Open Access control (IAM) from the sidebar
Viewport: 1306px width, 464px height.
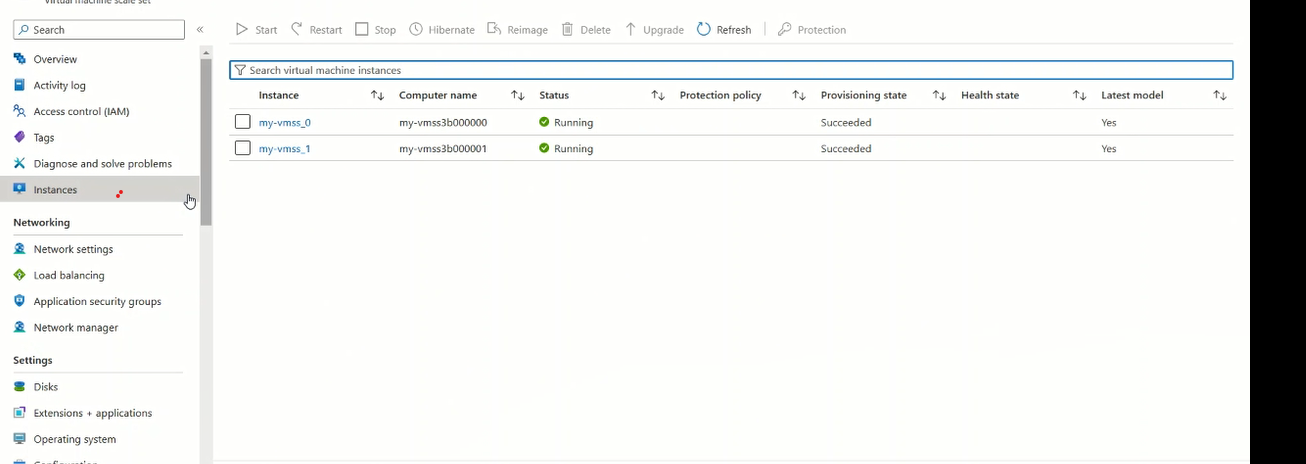(81, 111)
